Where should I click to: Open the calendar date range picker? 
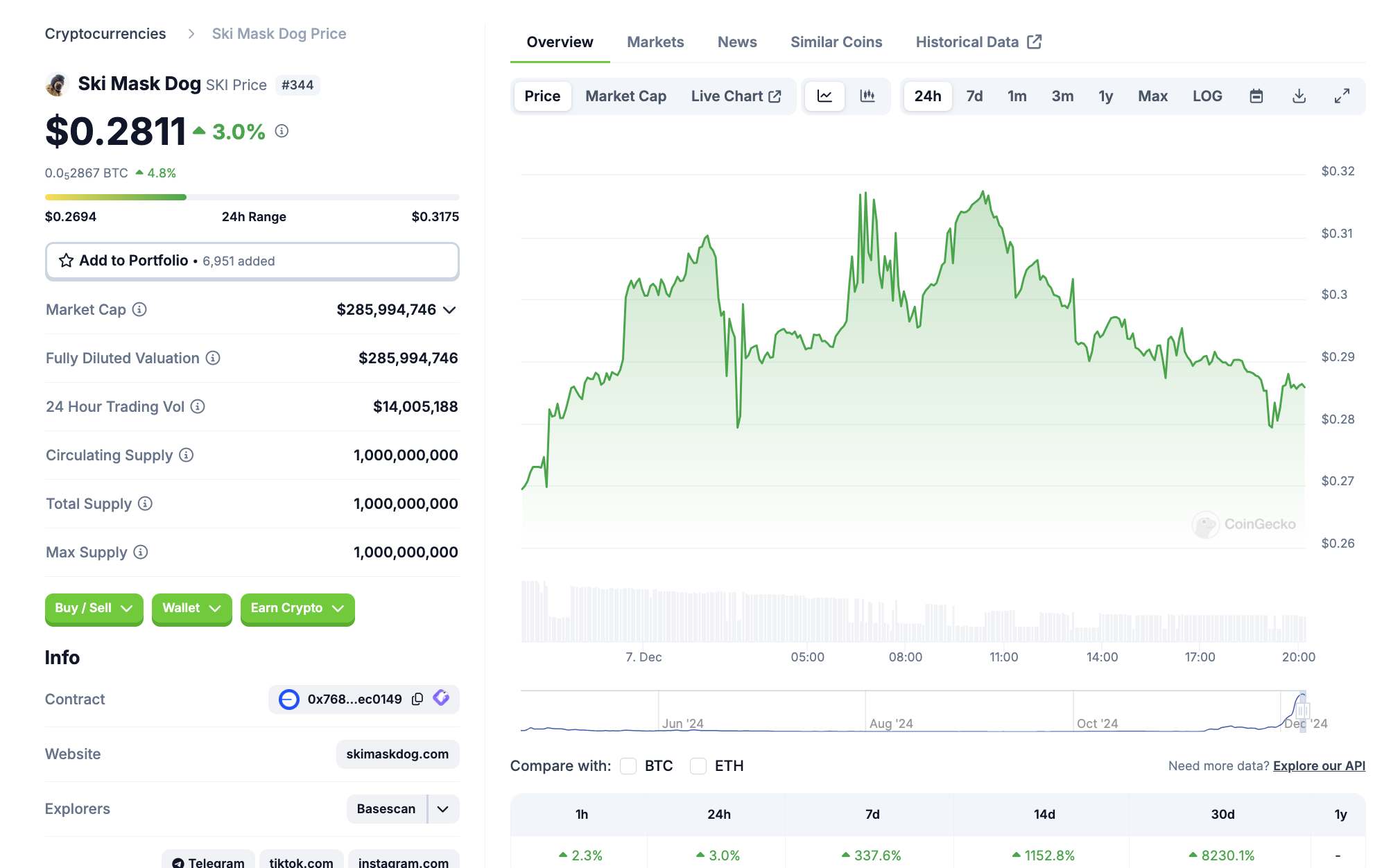point(1256,96)
